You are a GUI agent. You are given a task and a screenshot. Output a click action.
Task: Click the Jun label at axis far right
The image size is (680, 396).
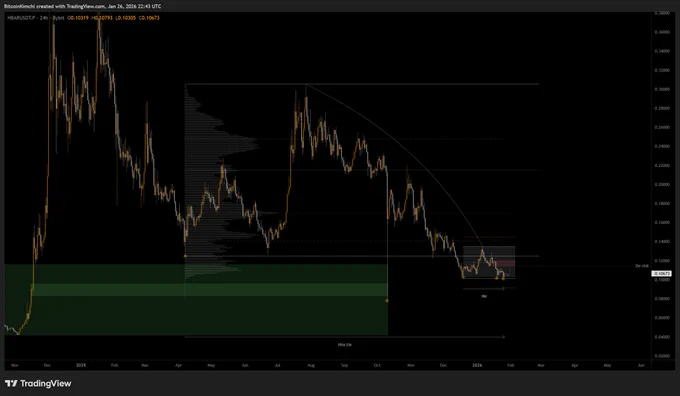point(641,365)
